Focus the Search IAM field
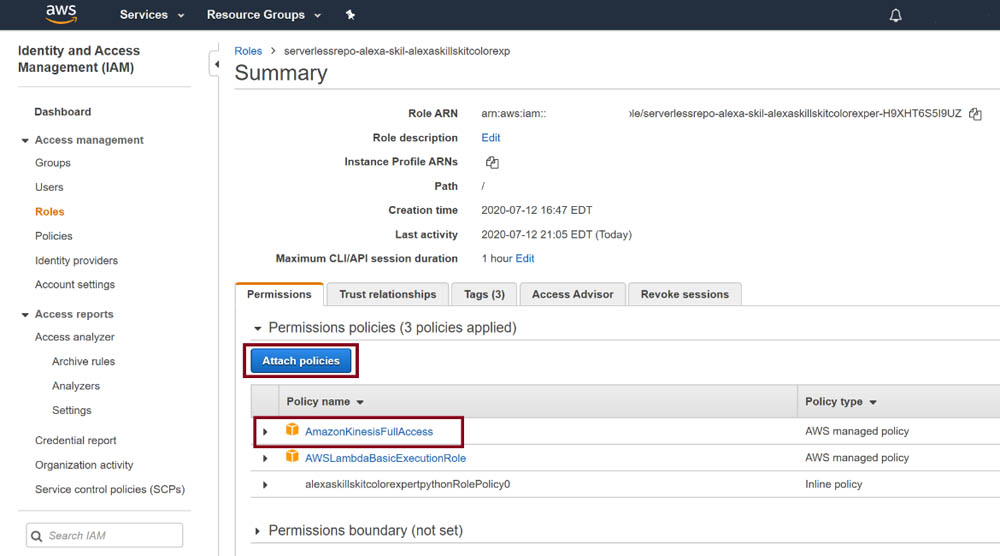 pos(105,536)
